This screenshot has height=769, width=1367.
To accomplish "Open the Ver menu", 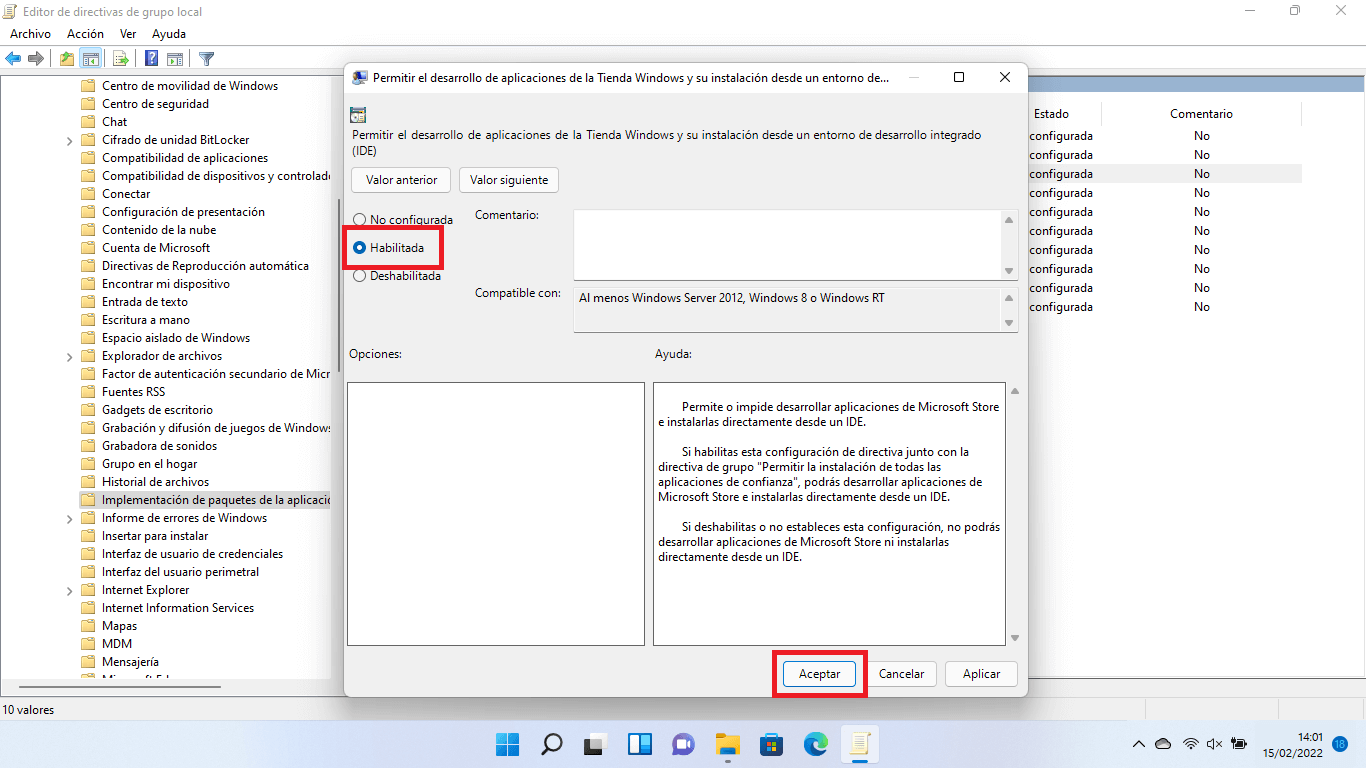I will 128,34.
